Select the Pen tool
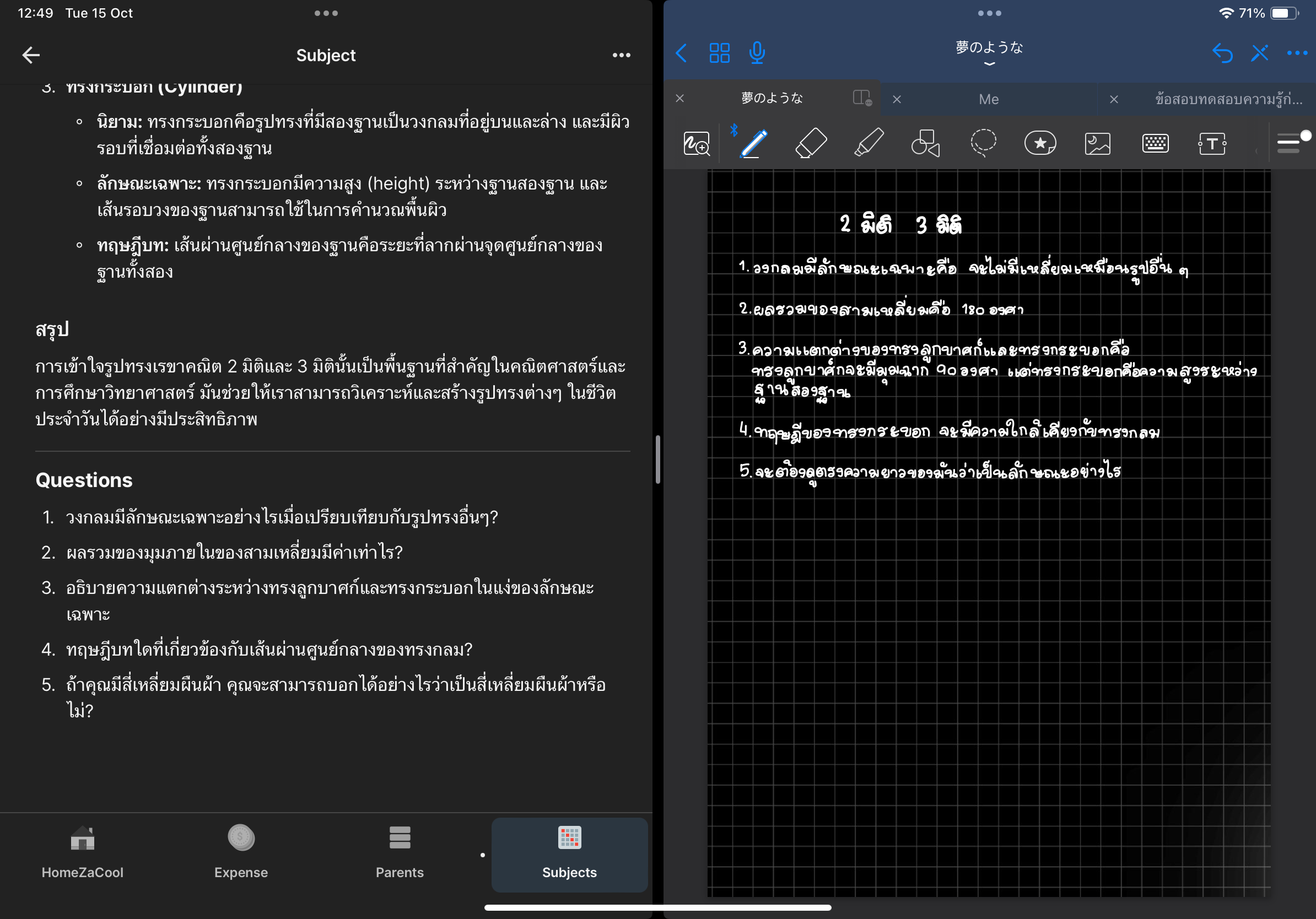Viewport: 1316px width, 919px height. [753, 143]
